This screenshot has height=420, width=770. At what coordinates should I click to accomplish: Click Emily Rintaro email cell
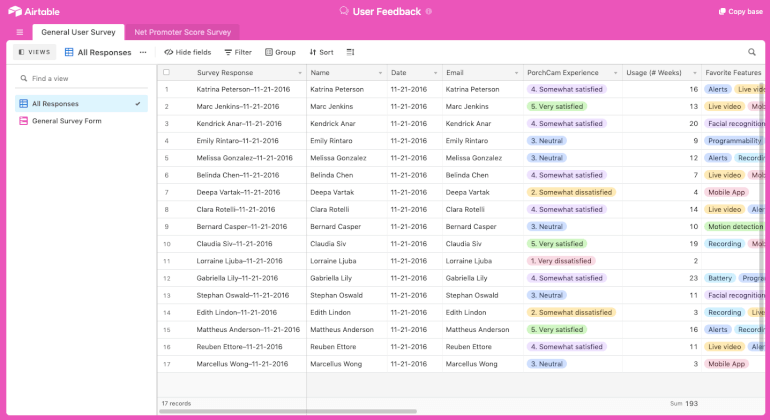pyautogui.click(x=483, y=141)
